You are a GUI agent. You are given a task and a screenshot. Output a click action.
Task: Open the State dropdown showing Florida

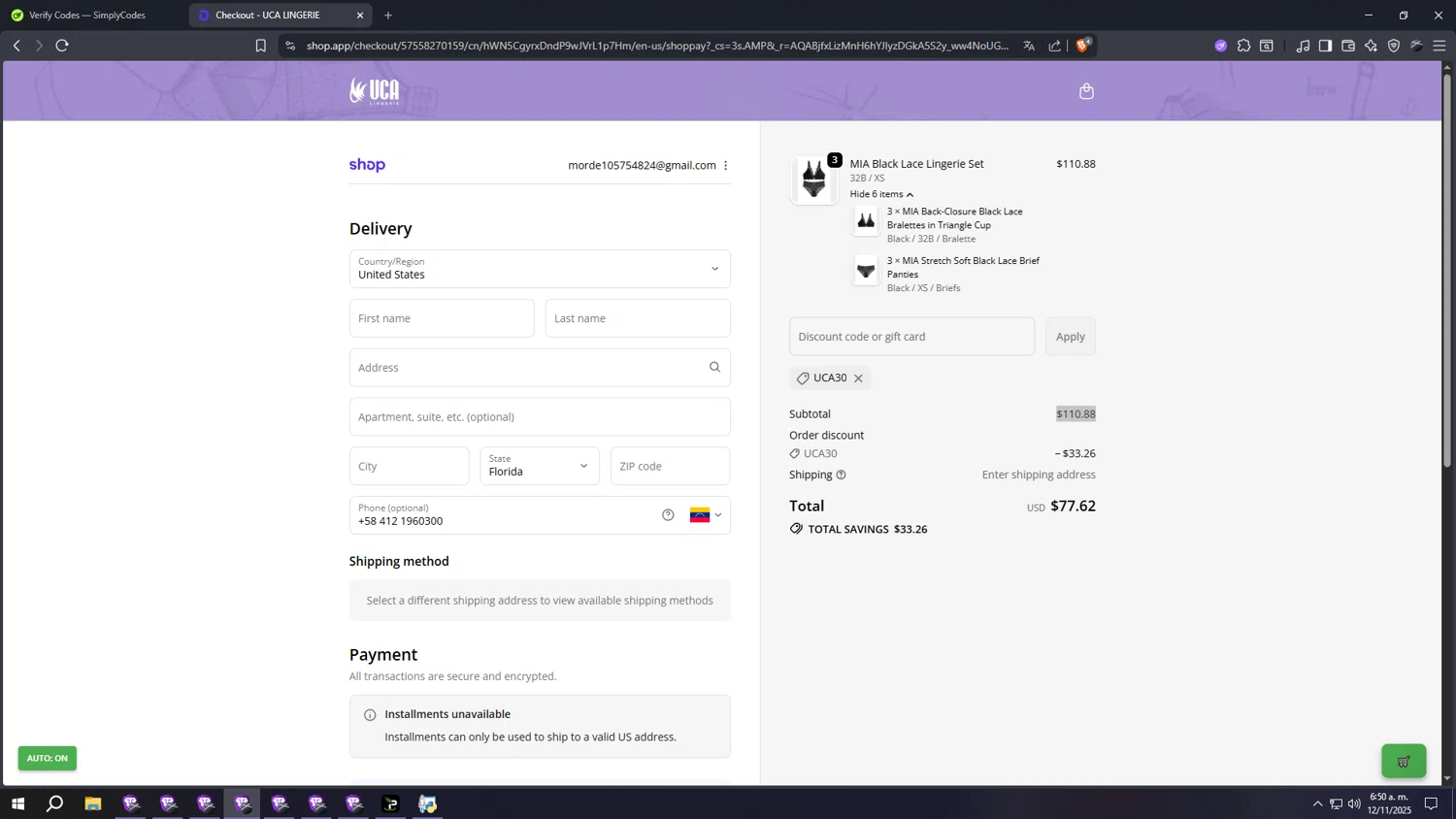[x=540, y=466]
